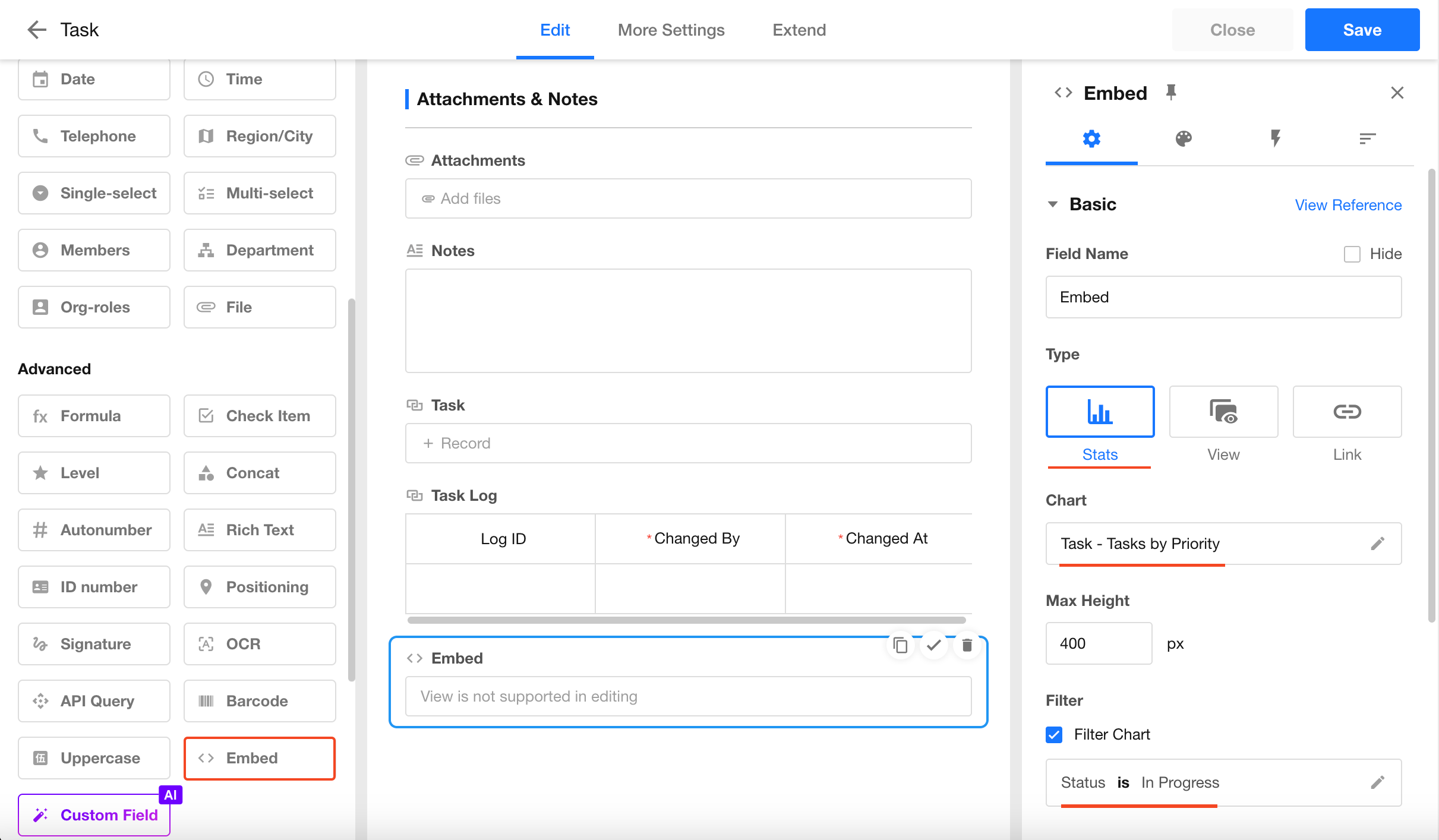Image resolution: width=1439 pixels, height=840 pixels.
Task: Add a Level field
Action: pos(94,473)
